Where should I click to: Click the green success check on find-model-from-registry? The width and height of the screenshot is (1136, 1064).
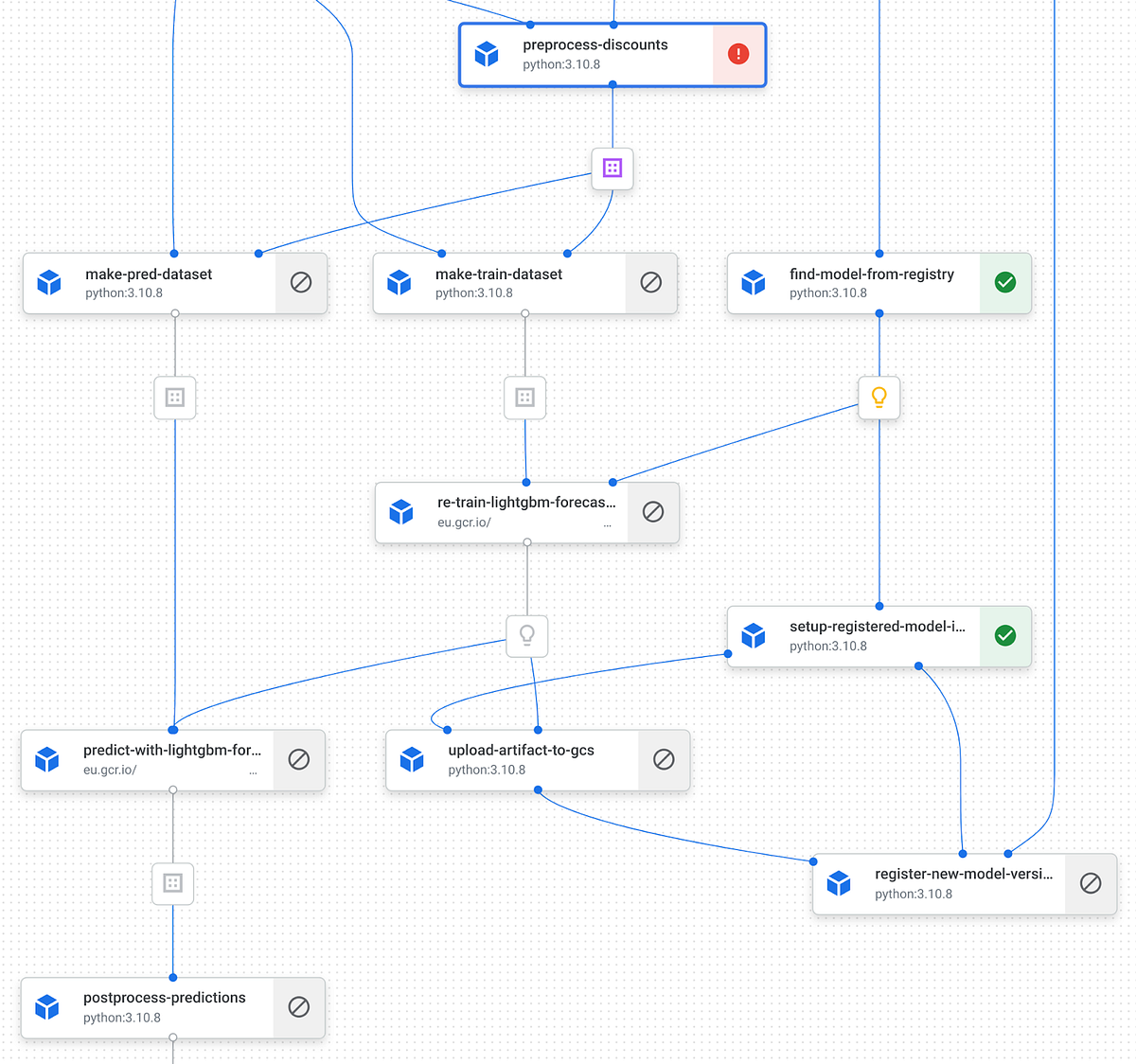[1005, 282]
